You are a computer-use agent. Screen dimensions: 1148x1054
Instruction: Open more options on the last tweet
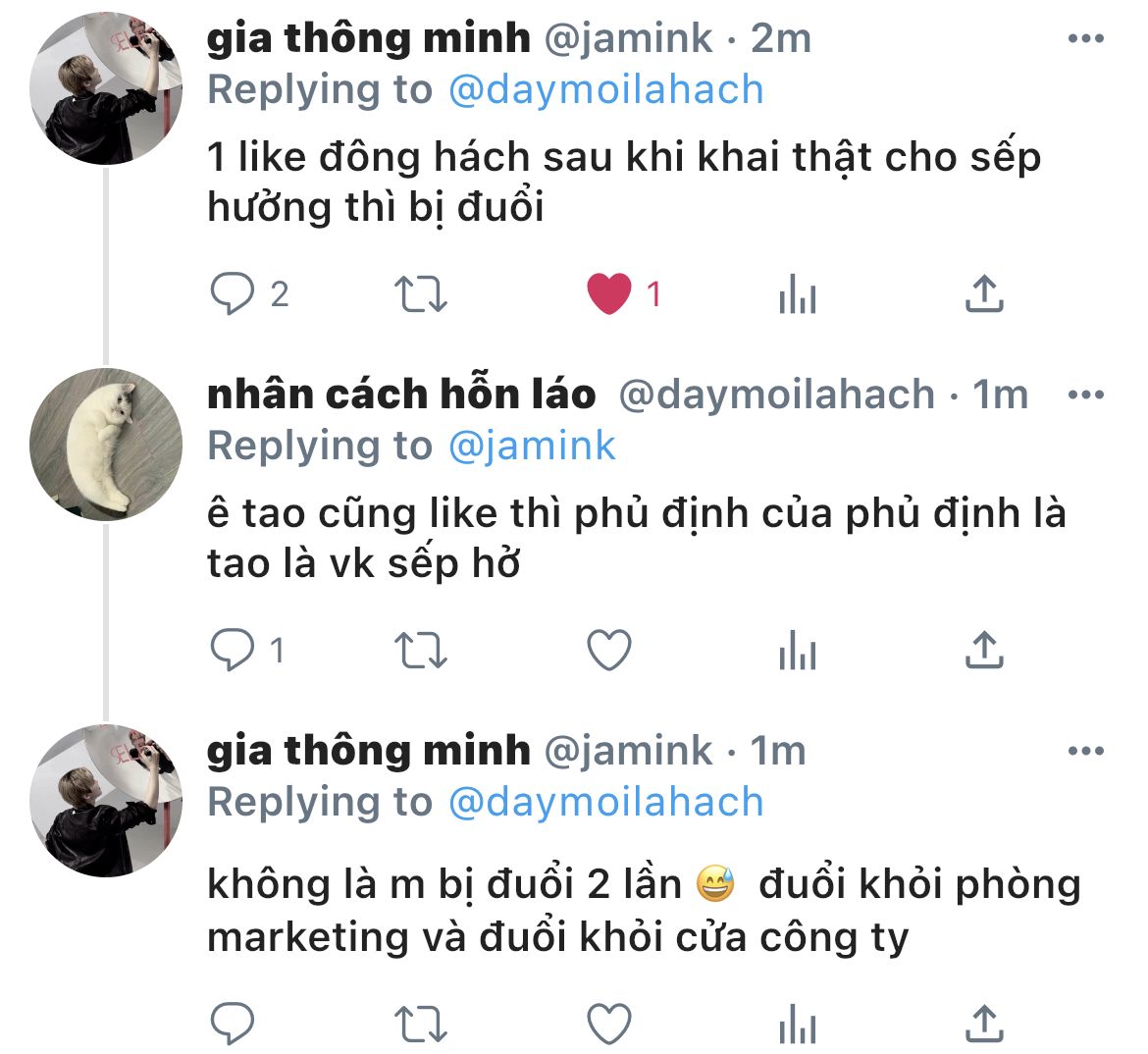pyautogui.click(x=1086, y=751)
